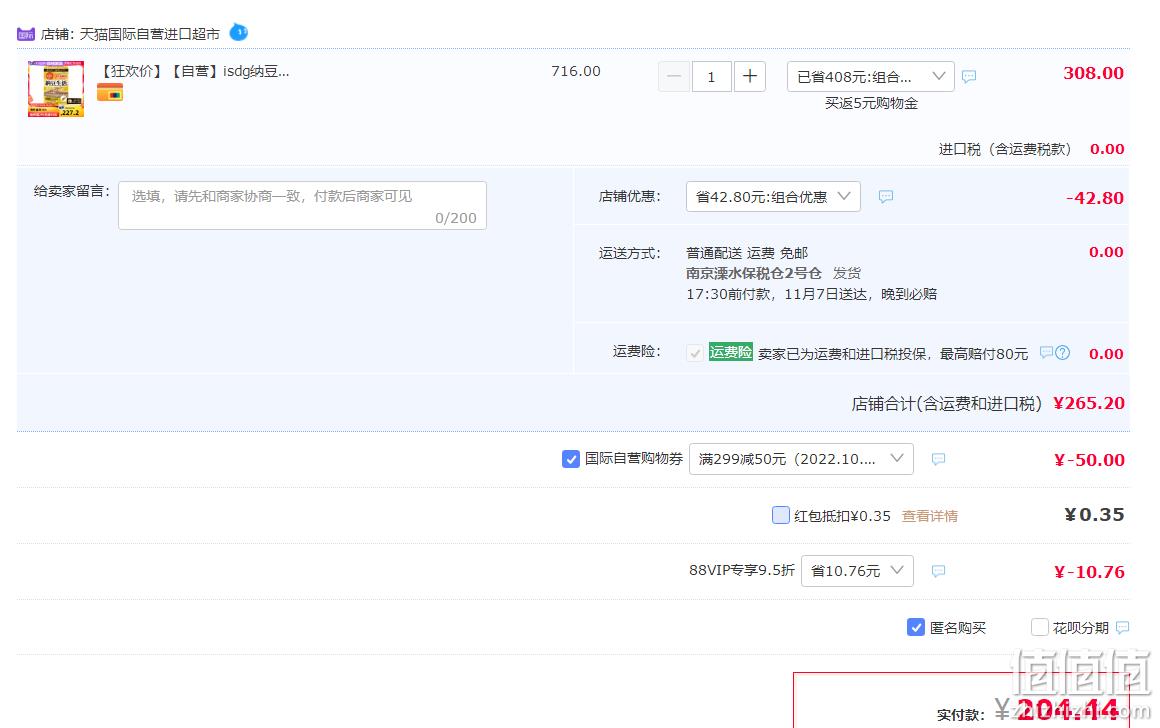Click the quantity input field showing 1
The height and width of the screenshot is (728, 1160).
click(x=712, y=76)
